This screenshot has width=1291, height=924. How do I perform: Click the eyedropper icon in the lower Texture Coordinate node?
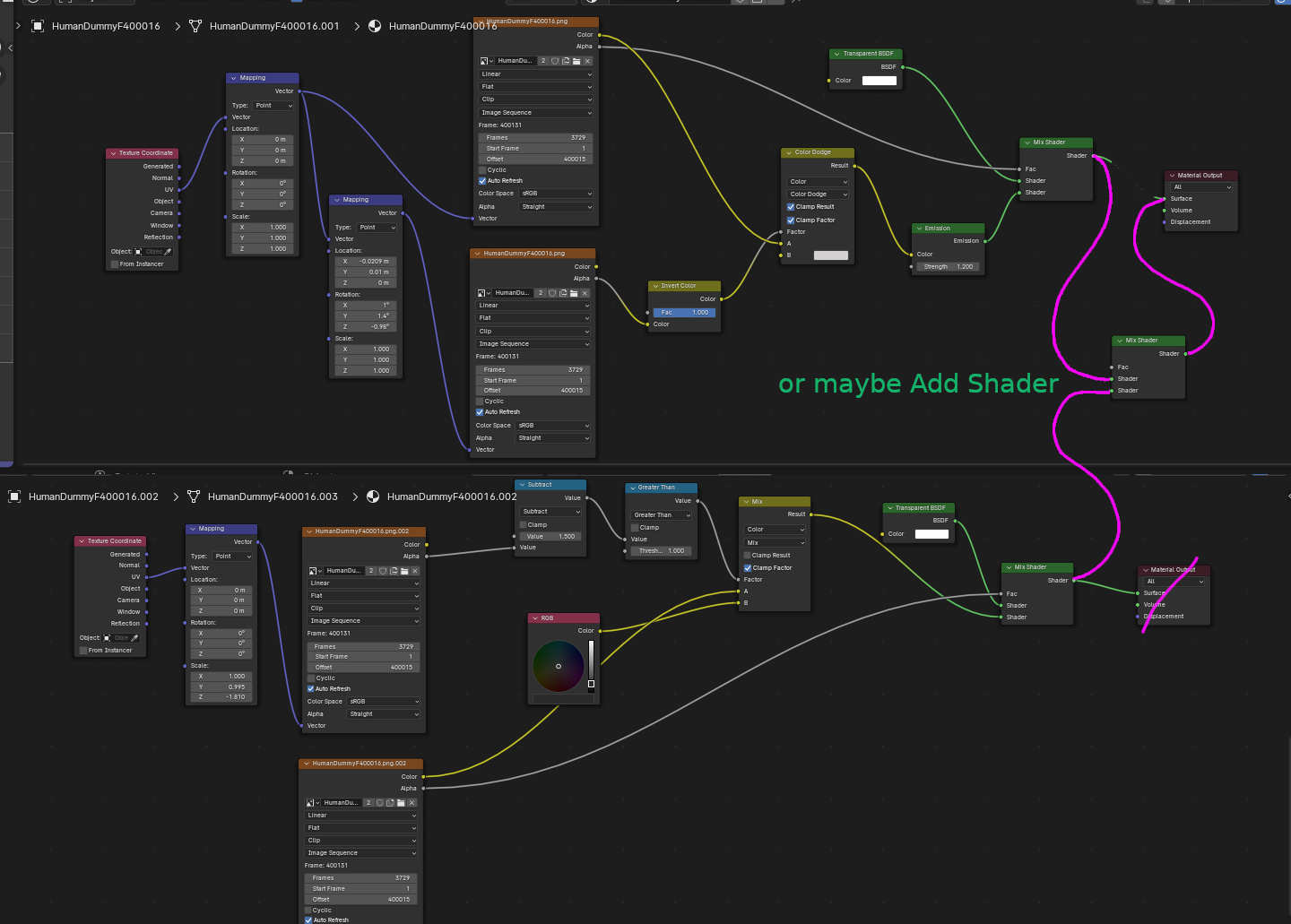(x=134, y=638)
